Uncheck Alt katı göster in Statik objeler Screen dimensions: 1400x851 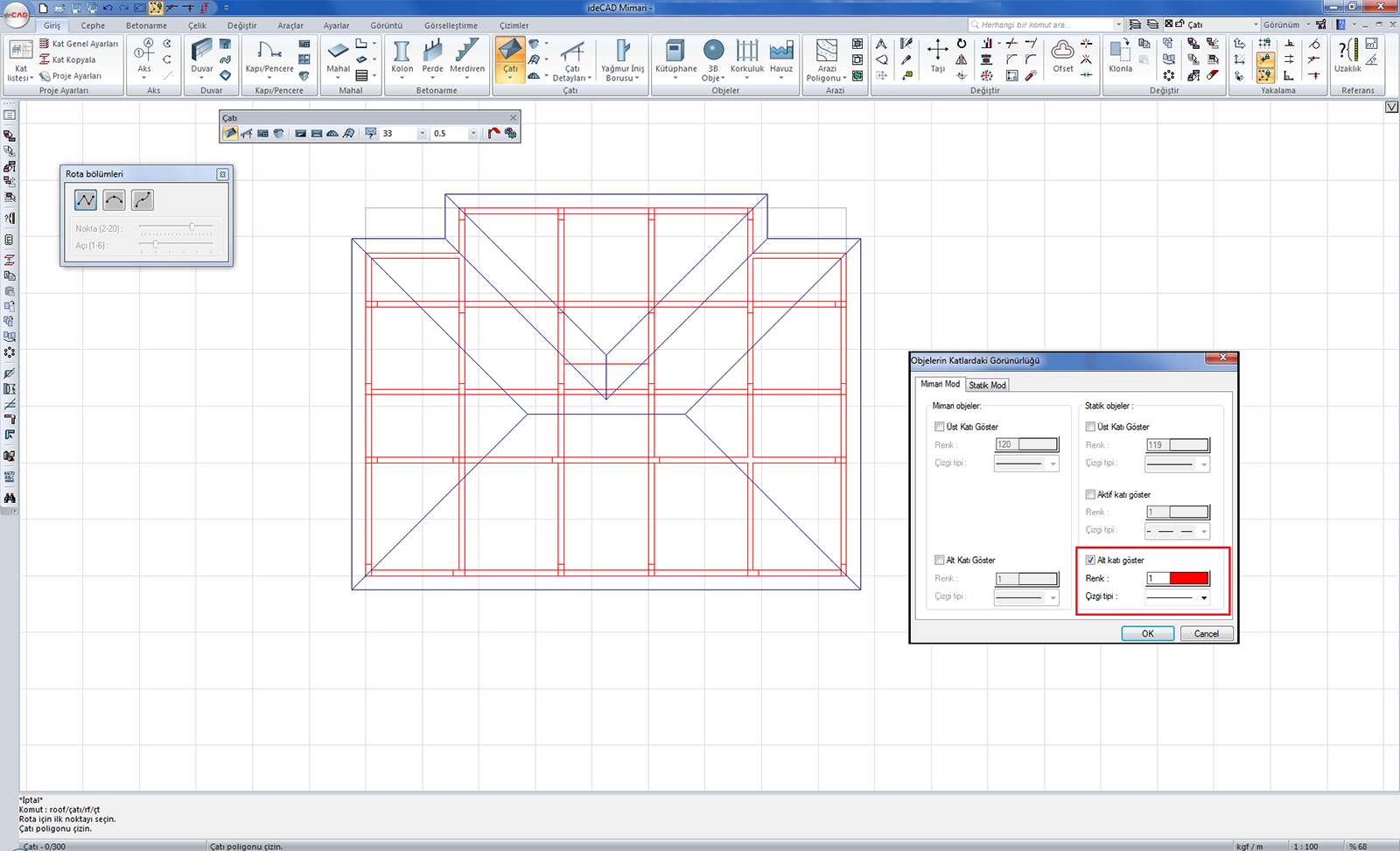click(x=1090, y=560)
